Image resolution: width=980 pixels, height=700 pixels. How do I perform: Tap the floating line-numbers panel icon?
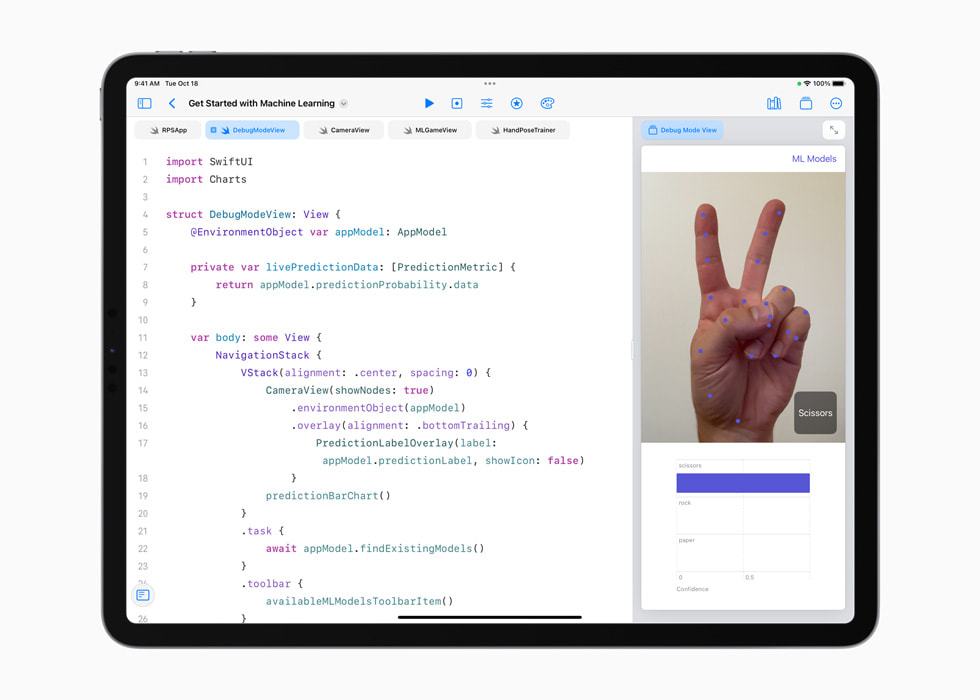143,594
